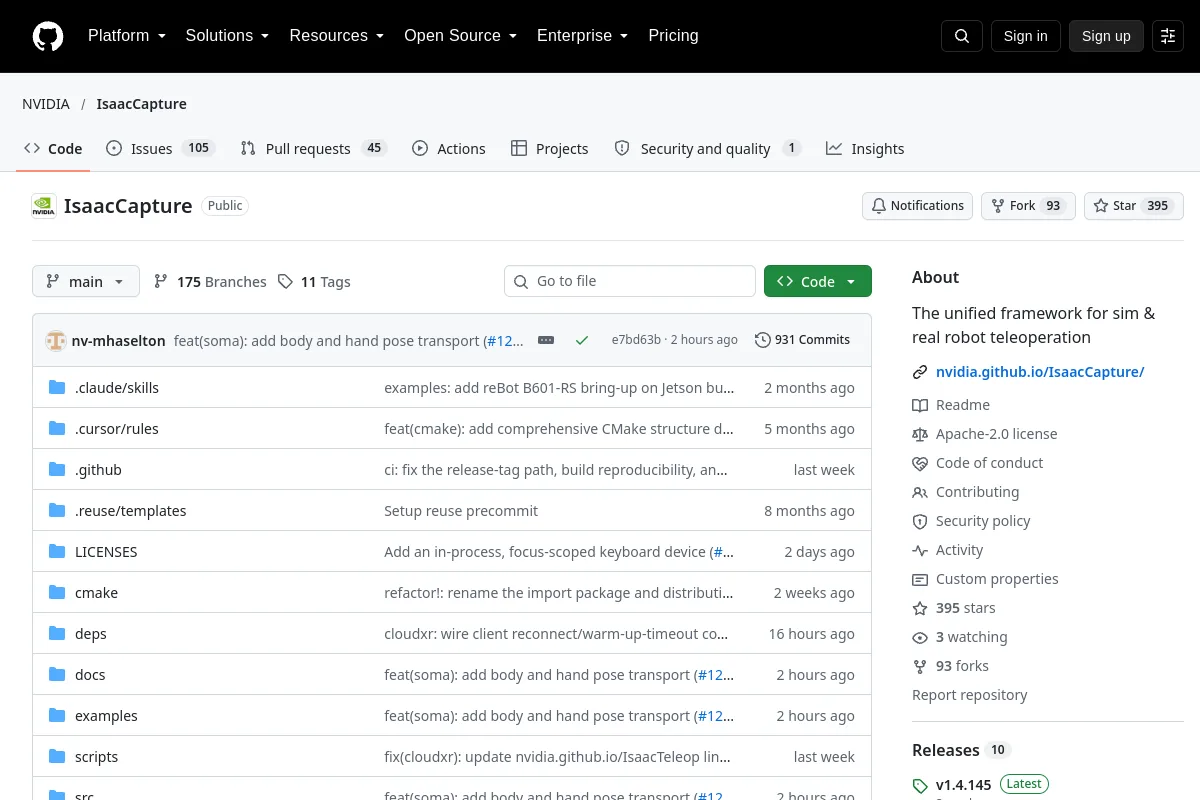Viewport: 1200px width, 800px height.
Task: View the Apache-2.0 license link
Action: tap(985, 434)
